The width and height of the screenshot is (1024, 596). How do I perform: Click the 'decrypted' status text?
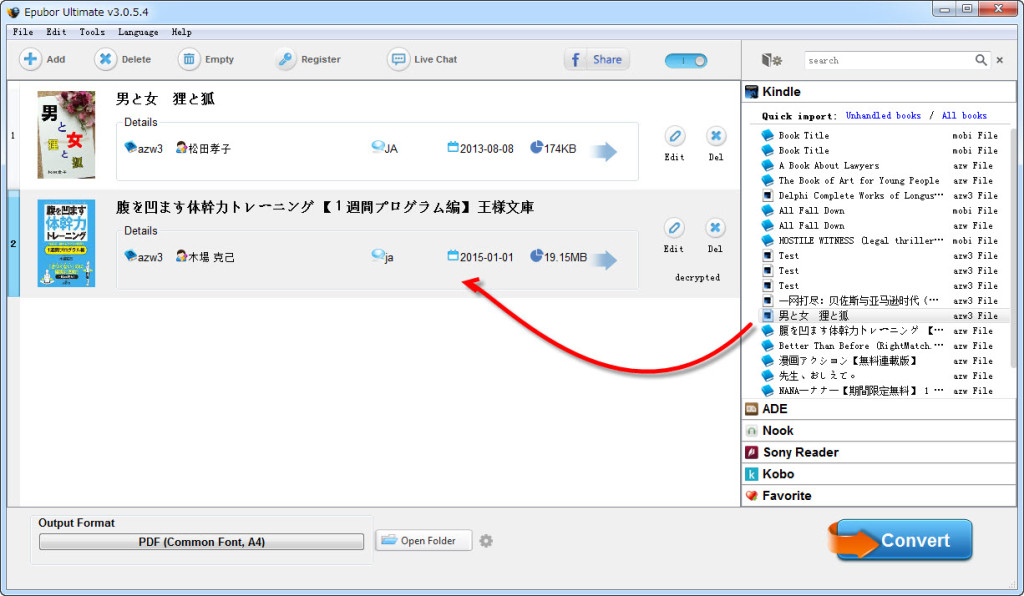click(697, 277)
